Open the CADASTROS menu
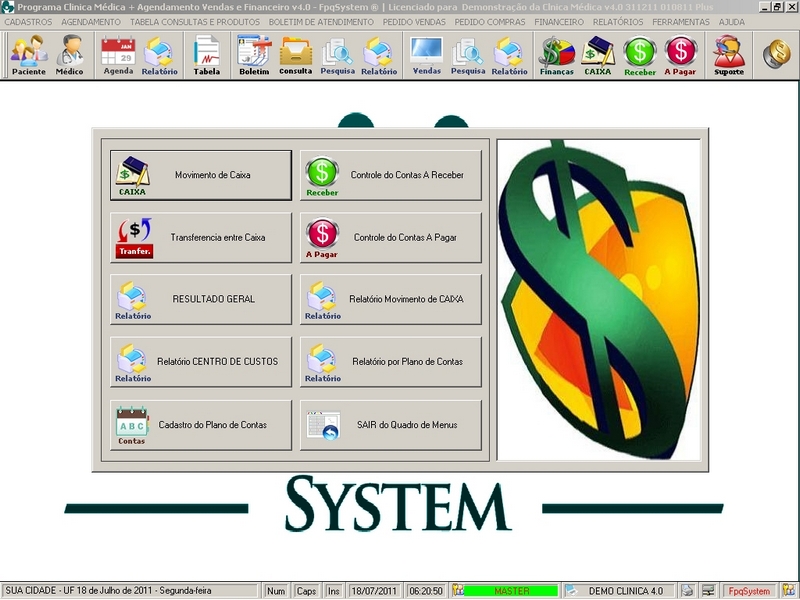 point(28,22)
